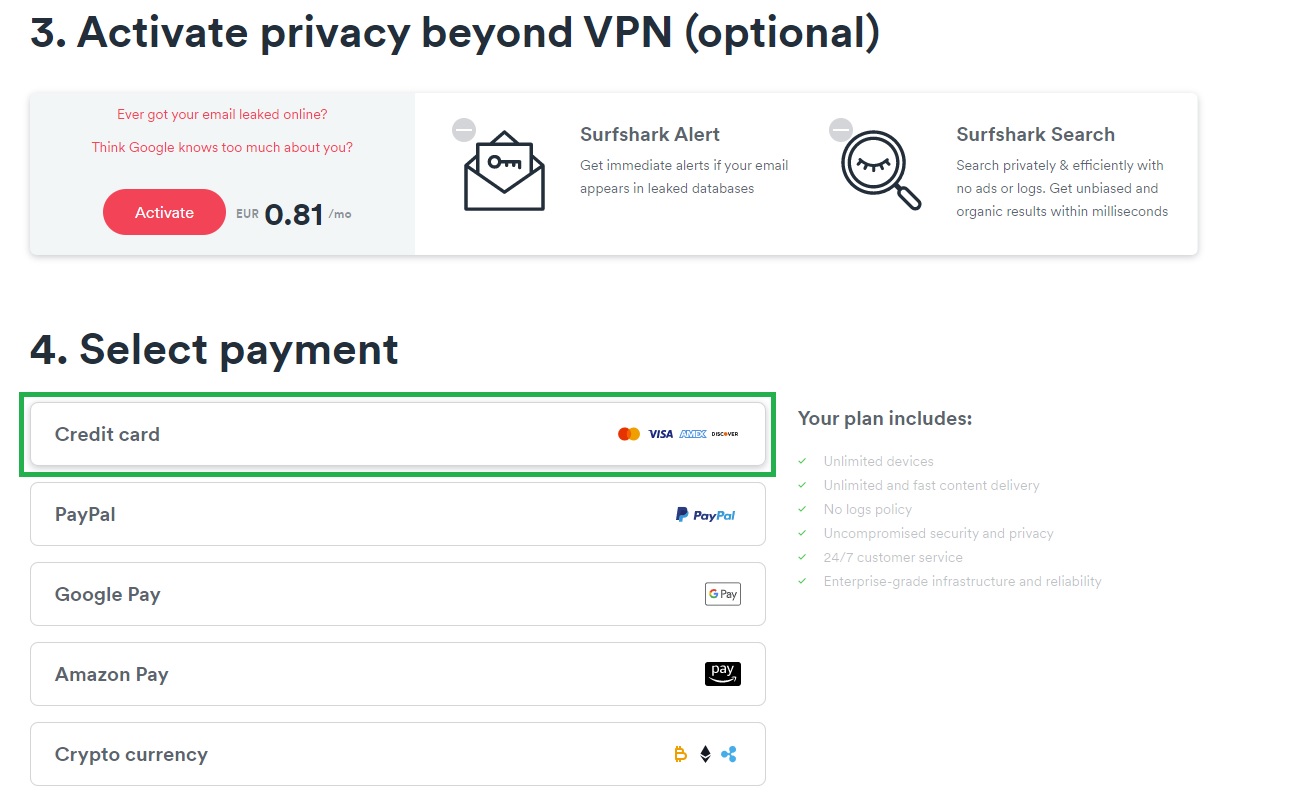Click the Mastercard logo in Credit card row
The image size is (1302, 805).
coord(628,434)
